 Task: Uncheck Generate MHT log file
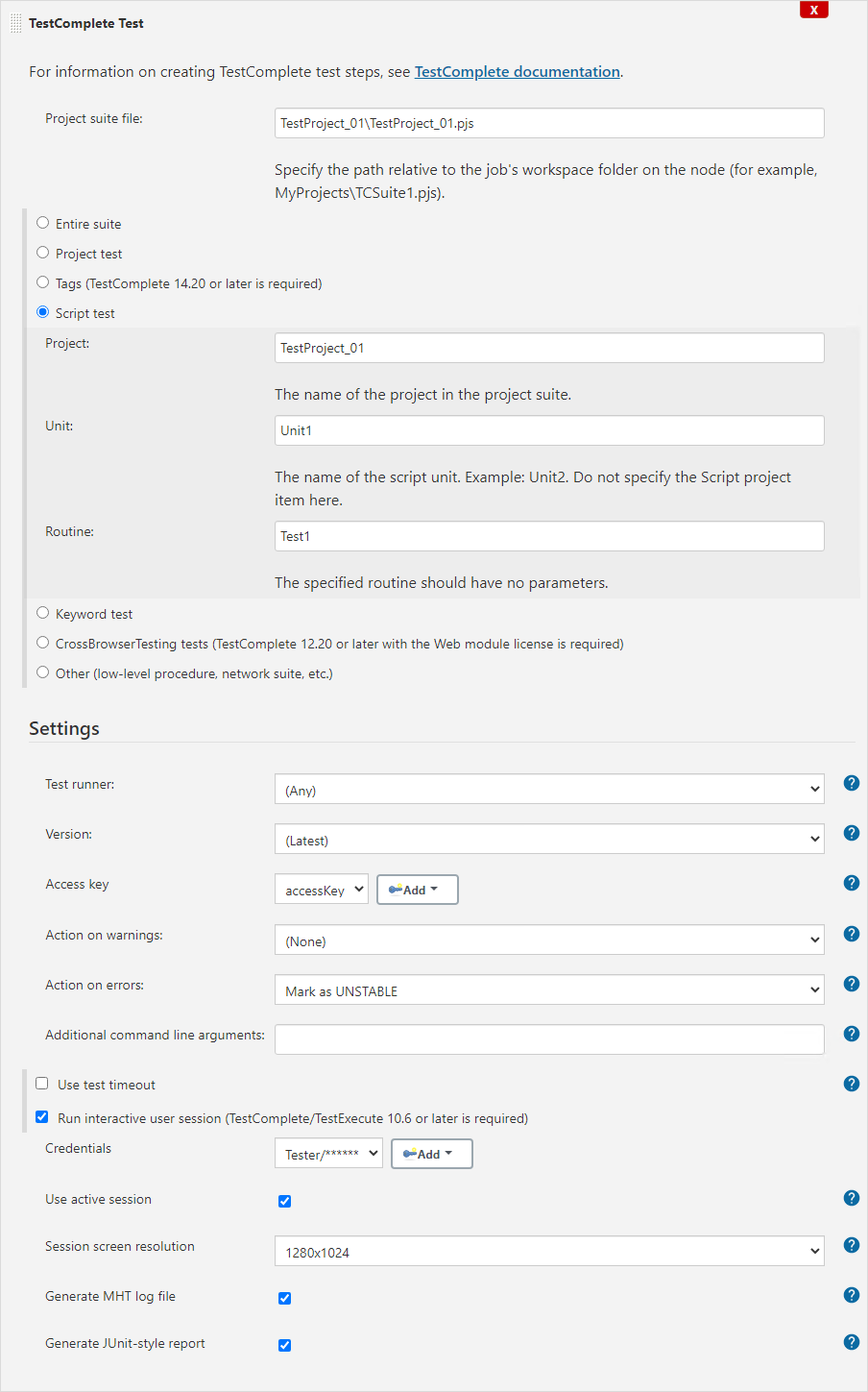pos(284,1298)
